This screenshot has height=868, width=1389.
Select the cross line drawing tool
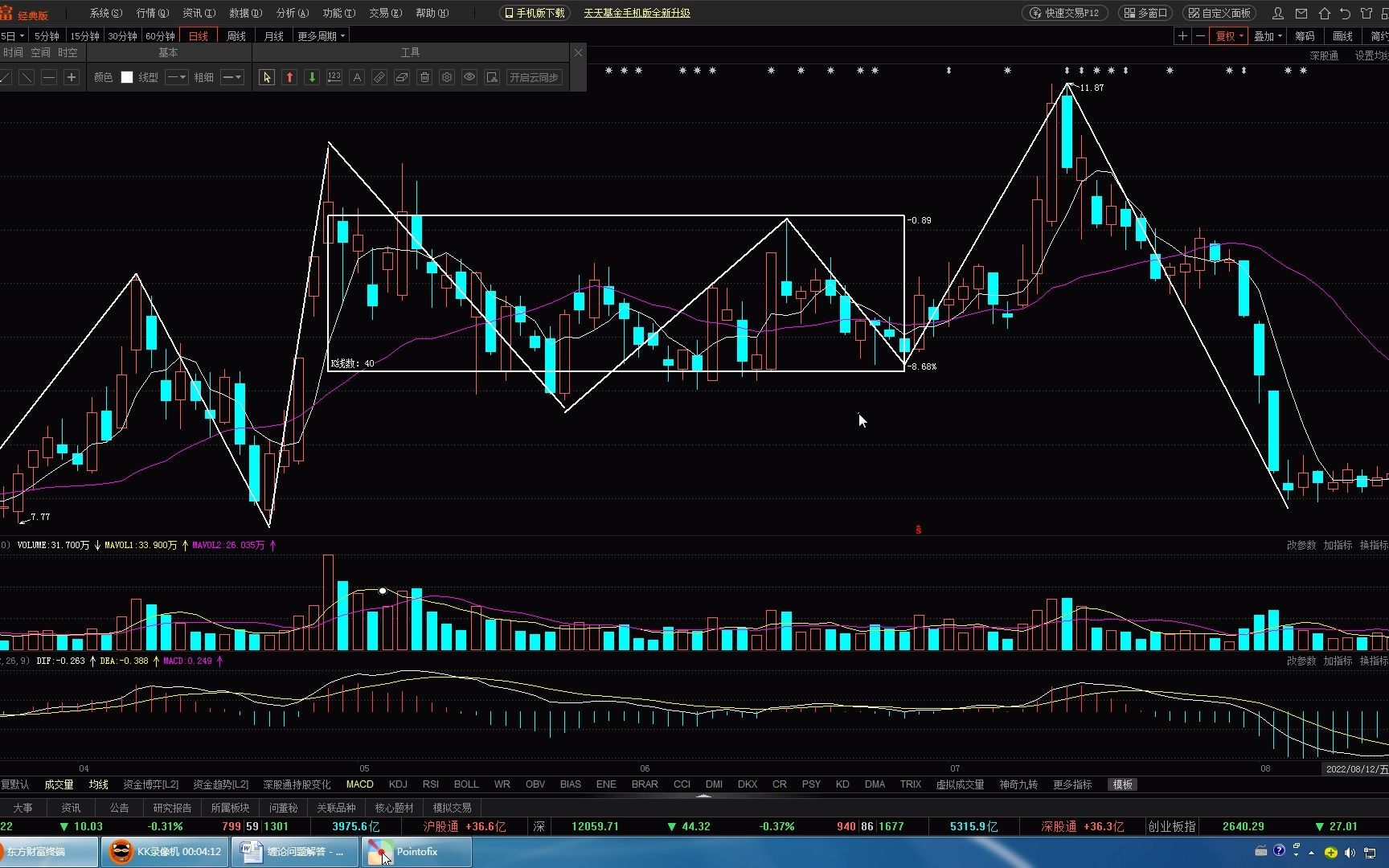[x=72, y=77]
